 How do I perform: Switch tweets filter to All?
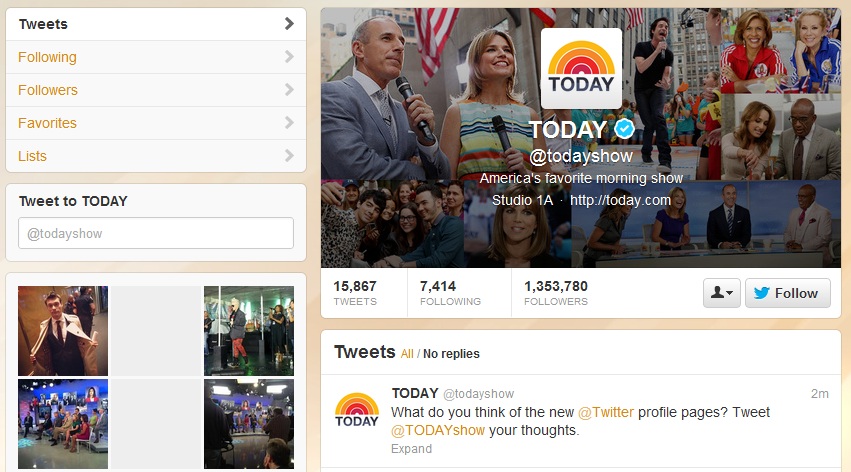pyautogui.click(x=407, y=354)
